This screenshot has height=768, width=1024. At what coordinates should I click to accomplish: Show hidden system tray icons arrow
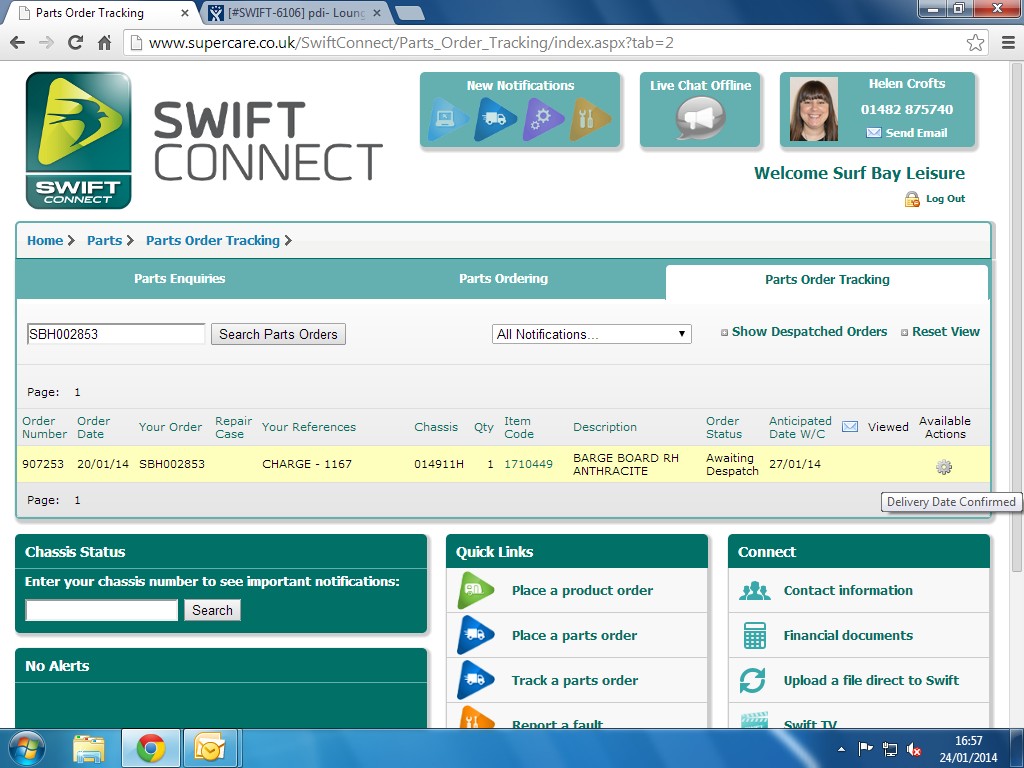841,748
